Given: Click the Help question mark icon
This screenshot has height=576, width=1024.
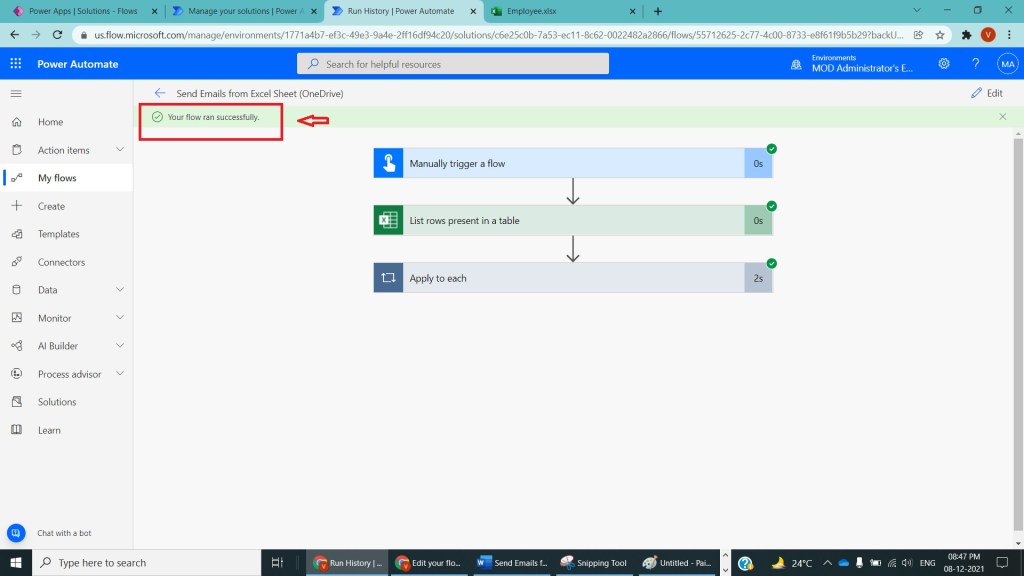Looking at the screenshot, I should pos(976,64).
